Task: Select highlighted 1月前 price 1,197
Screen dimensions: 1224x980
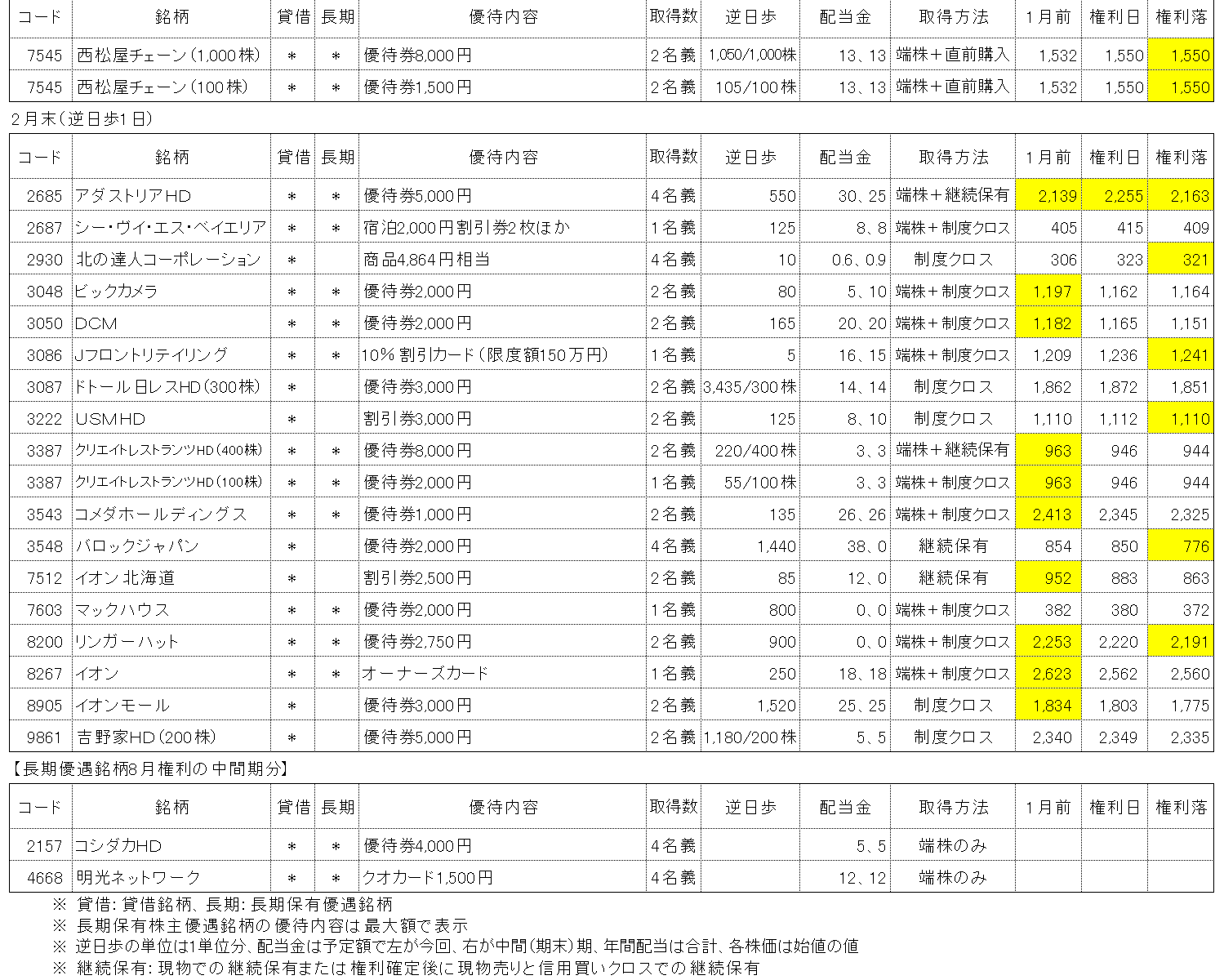Action: pos(1048,292)
